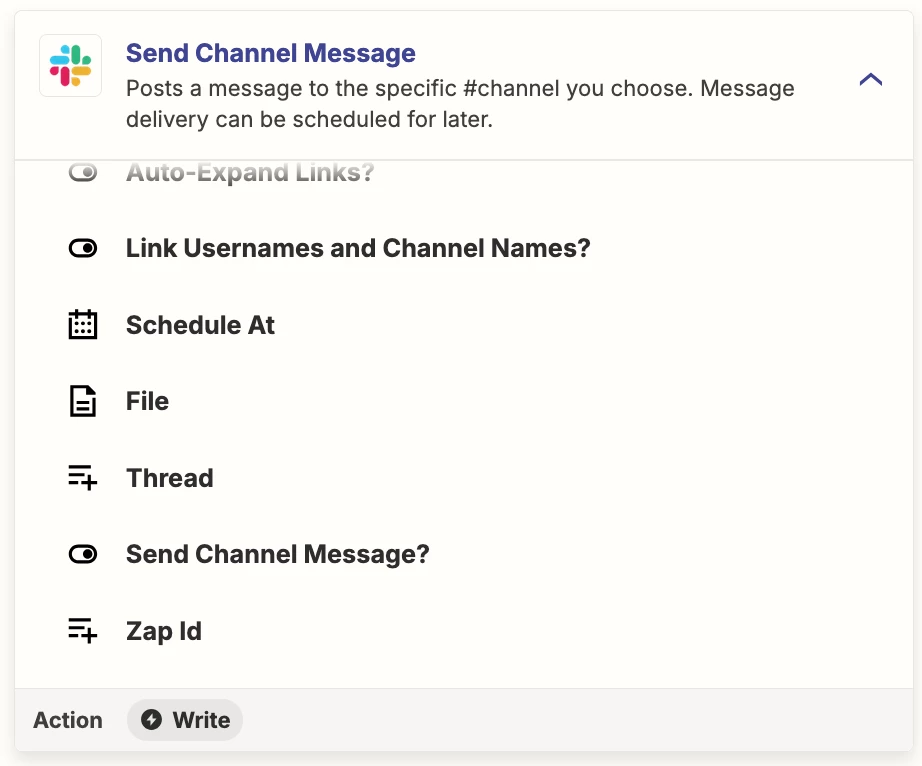The width and height of the screenshot is (922, 766).
Task: Select the Auto-Expand Links? label
Action: pyautogui.click(x=250, y=173)
